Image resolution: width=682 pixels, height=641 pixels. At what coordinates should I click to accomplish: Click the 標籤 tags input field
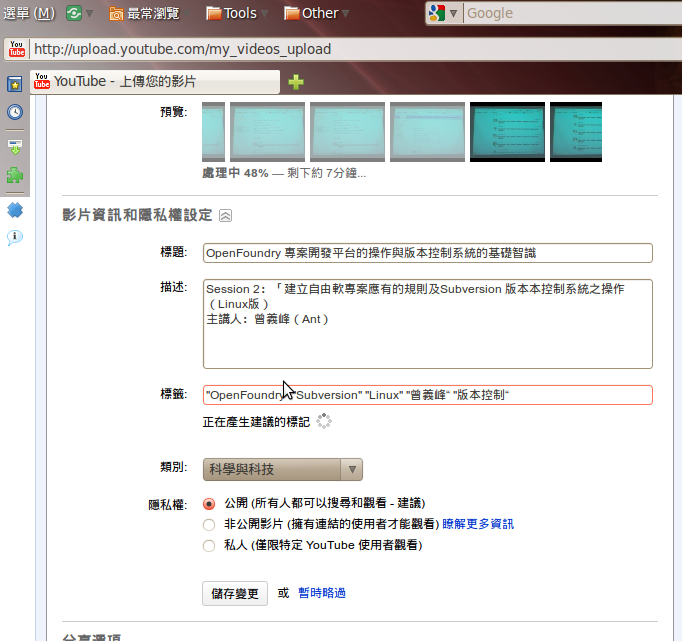[428, 395]
